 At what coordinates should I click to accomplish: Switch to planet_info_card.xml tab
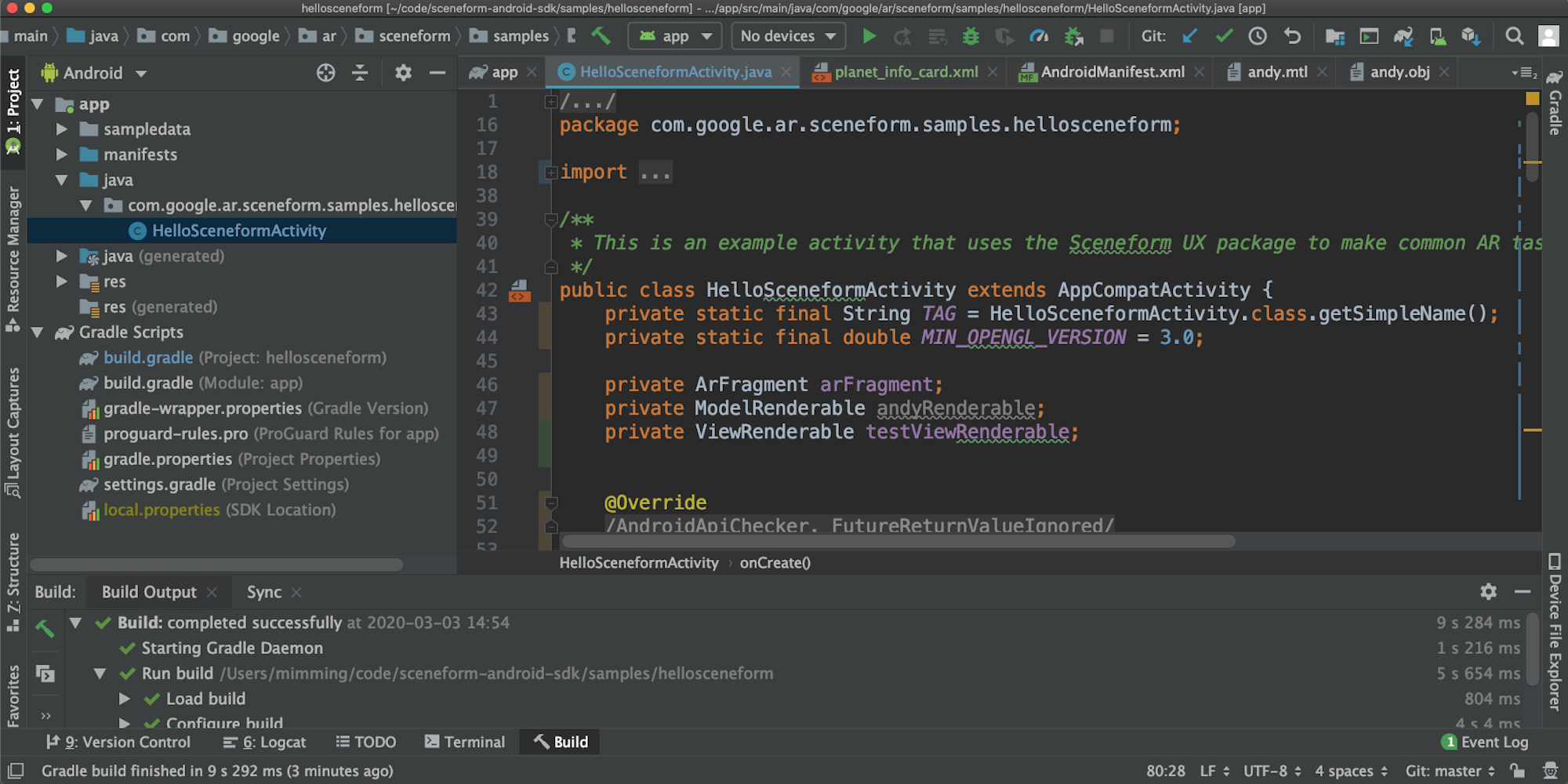point(906,72)
